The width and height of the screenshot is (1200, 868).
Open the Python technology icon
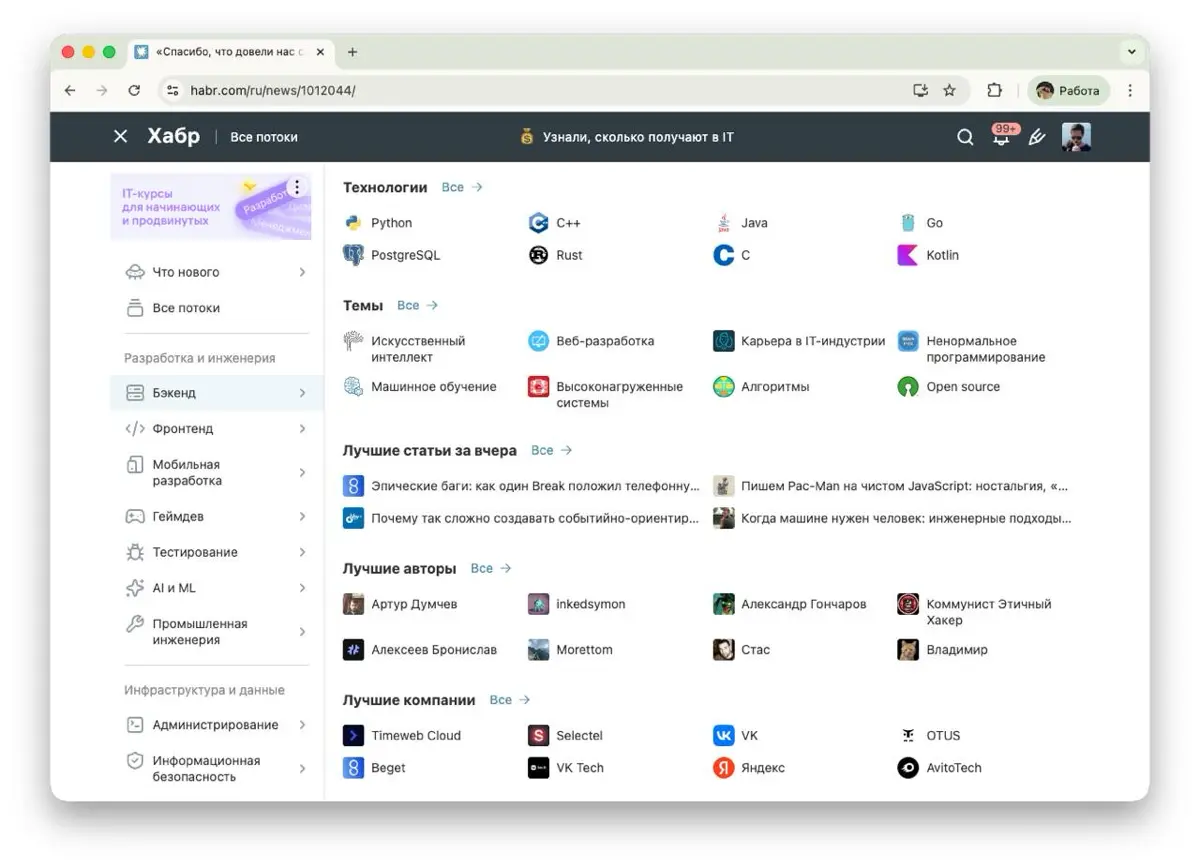click(x=353, y=223)
